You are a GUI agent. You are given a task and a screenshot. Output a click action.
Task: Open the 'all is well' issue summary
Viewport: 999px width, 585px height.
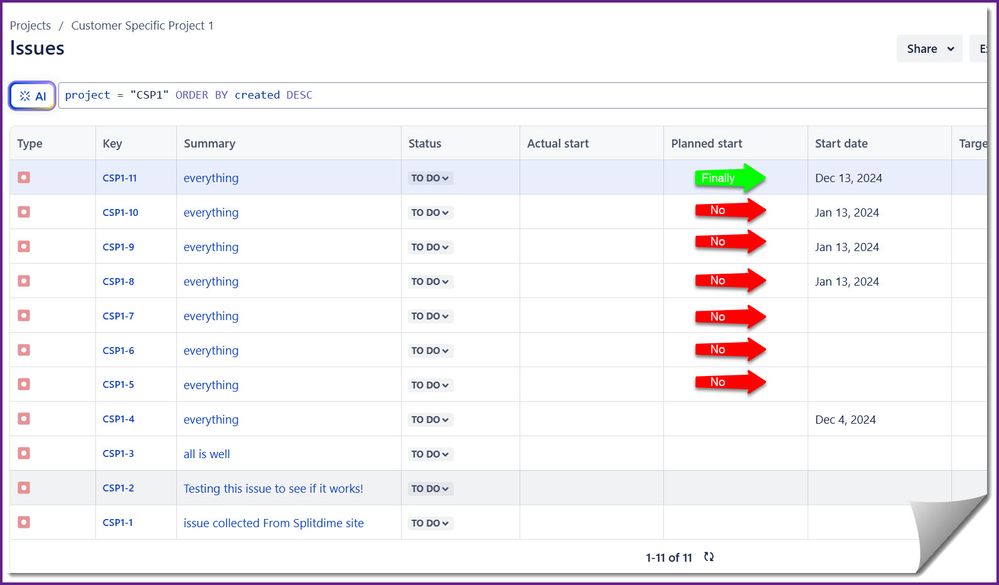(x=206, y=454)
